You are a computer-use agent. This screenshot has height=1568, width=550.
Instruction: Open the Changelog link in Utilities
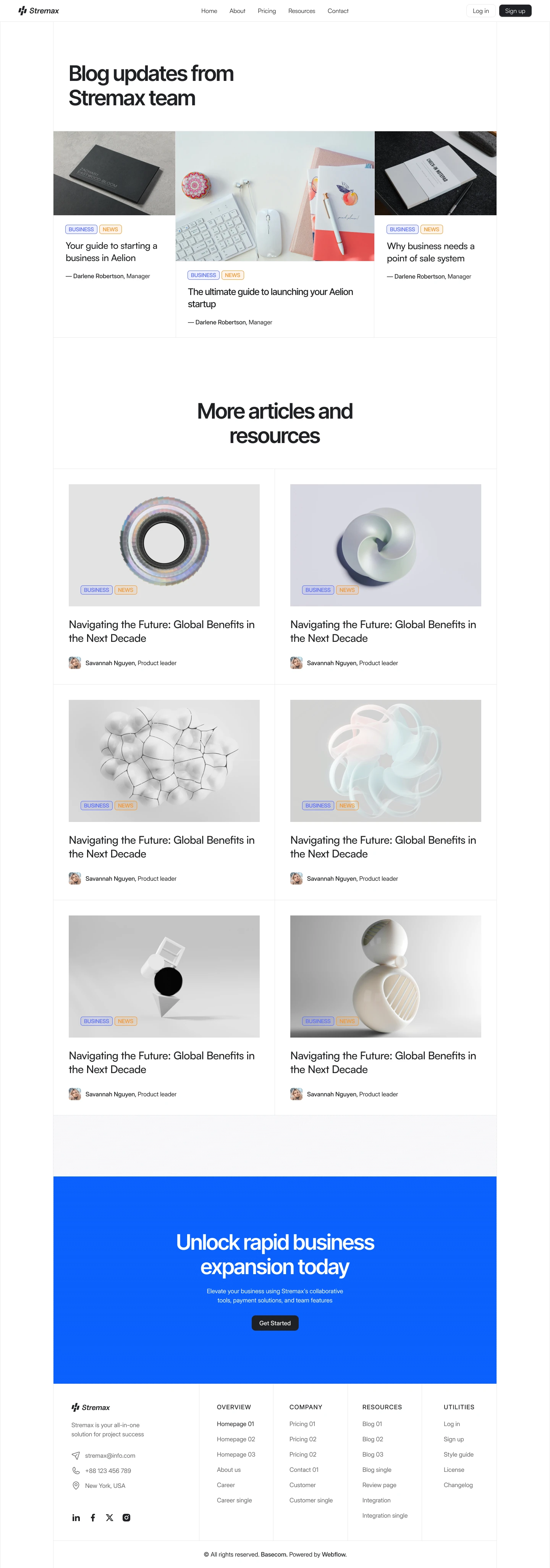[458, 1485]
